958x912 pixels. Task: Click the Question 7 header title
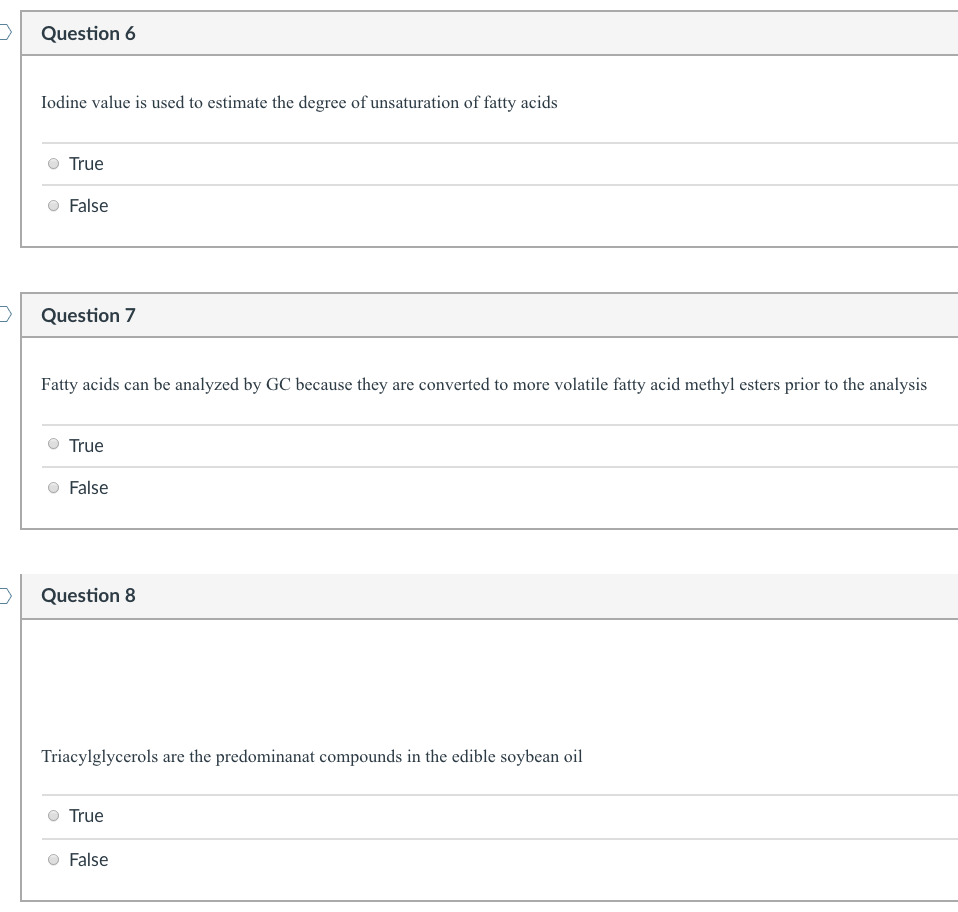click(88, 316)
